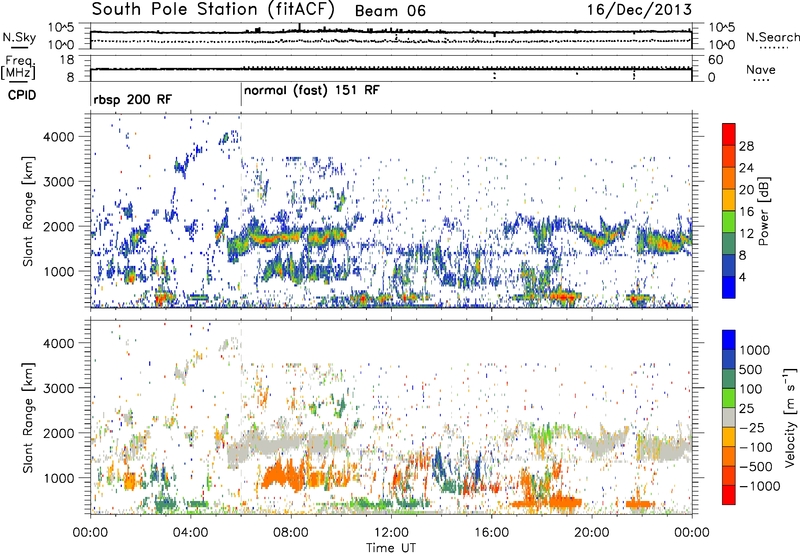Click the '08:00' time tick label
800x554 pixels.
pos(291,533)
